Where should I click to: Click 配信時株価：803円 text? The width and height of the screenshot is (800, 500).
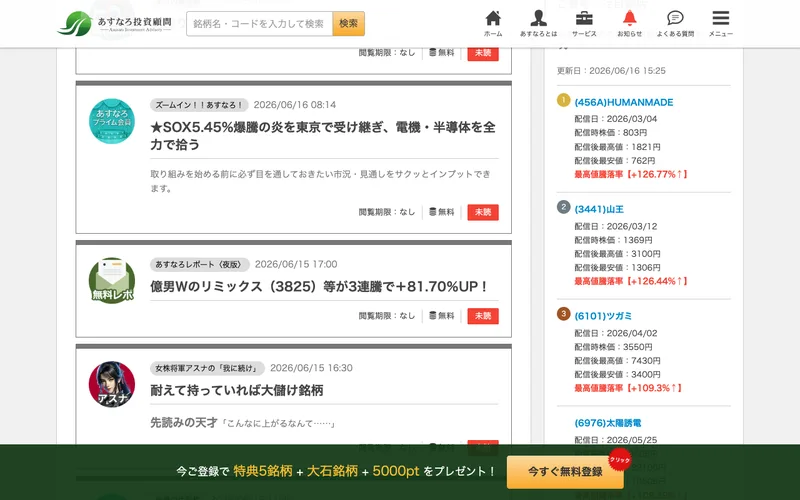tap(611, 133)
